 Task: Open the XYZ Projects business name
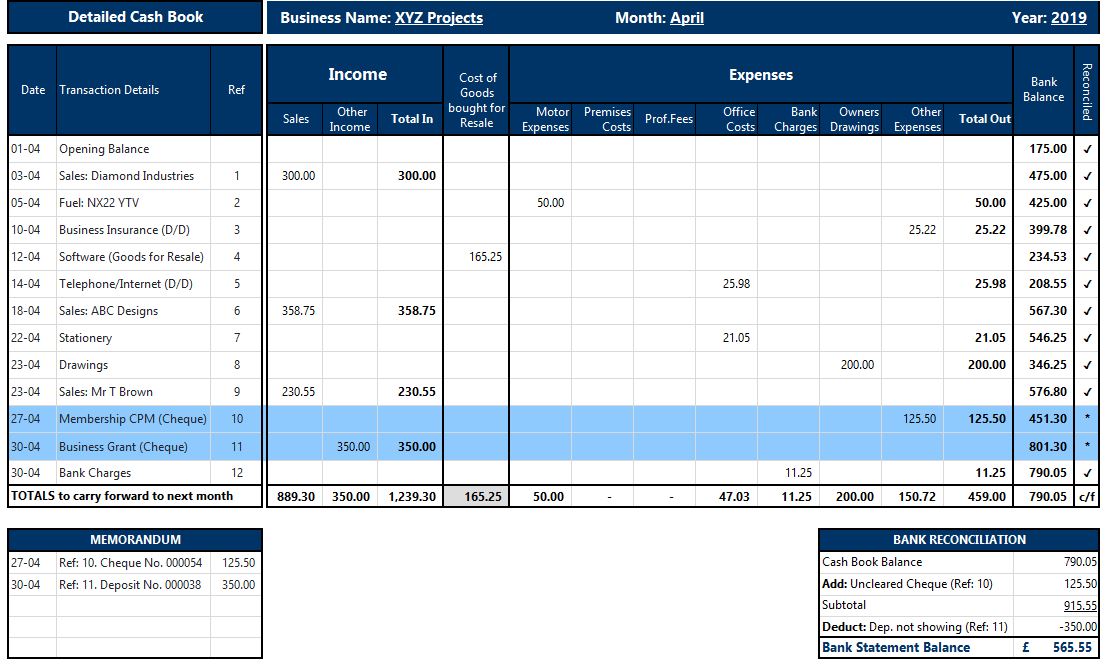pos(439,18)
